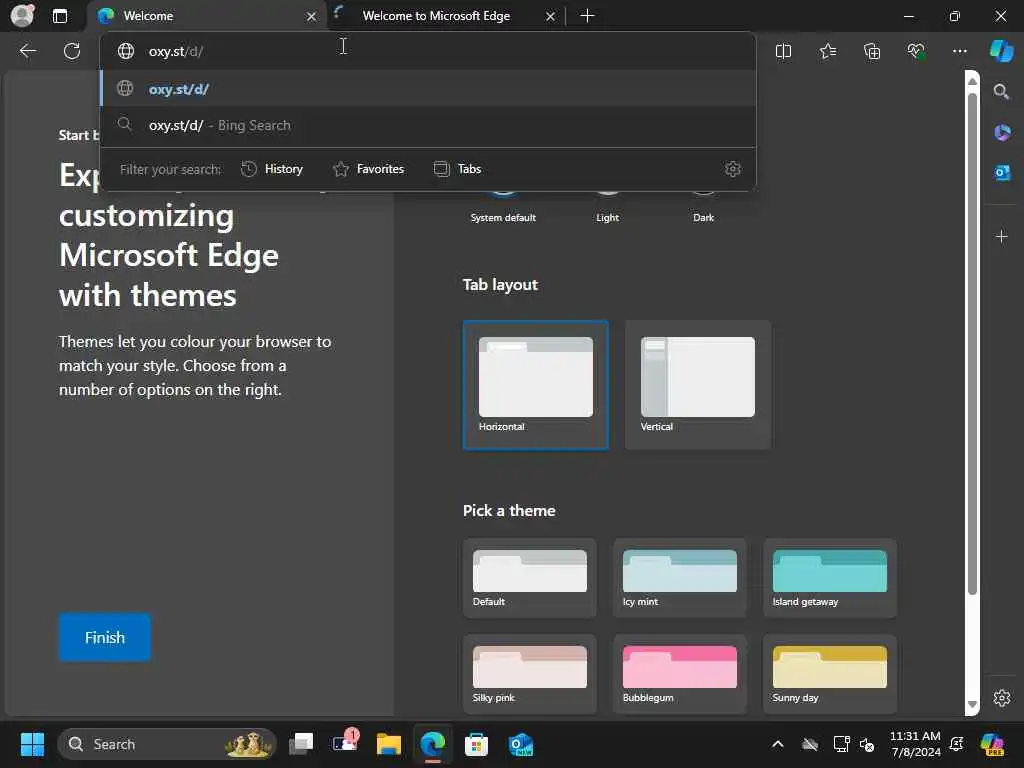The image size is (1024, 768).
Task: Click the page scrollbar down arrow
Action: tap(972, 705)
